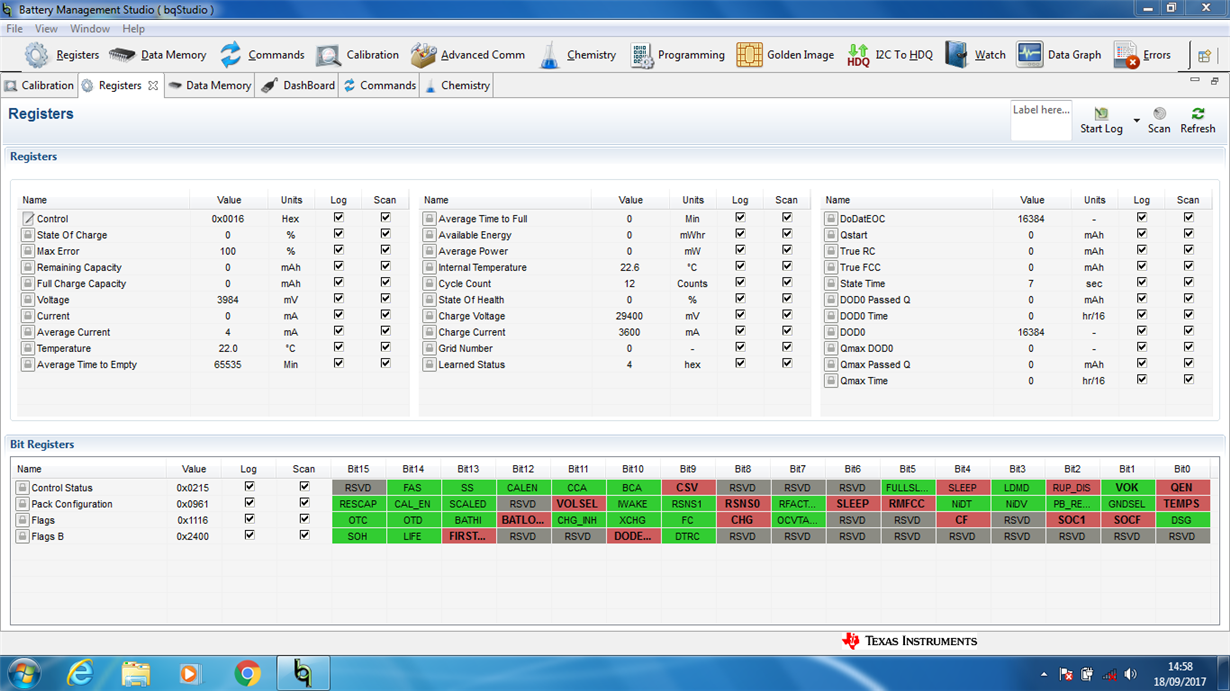Open the Golden Image tool
The image size is (1230, 691).
coord(749,55)
